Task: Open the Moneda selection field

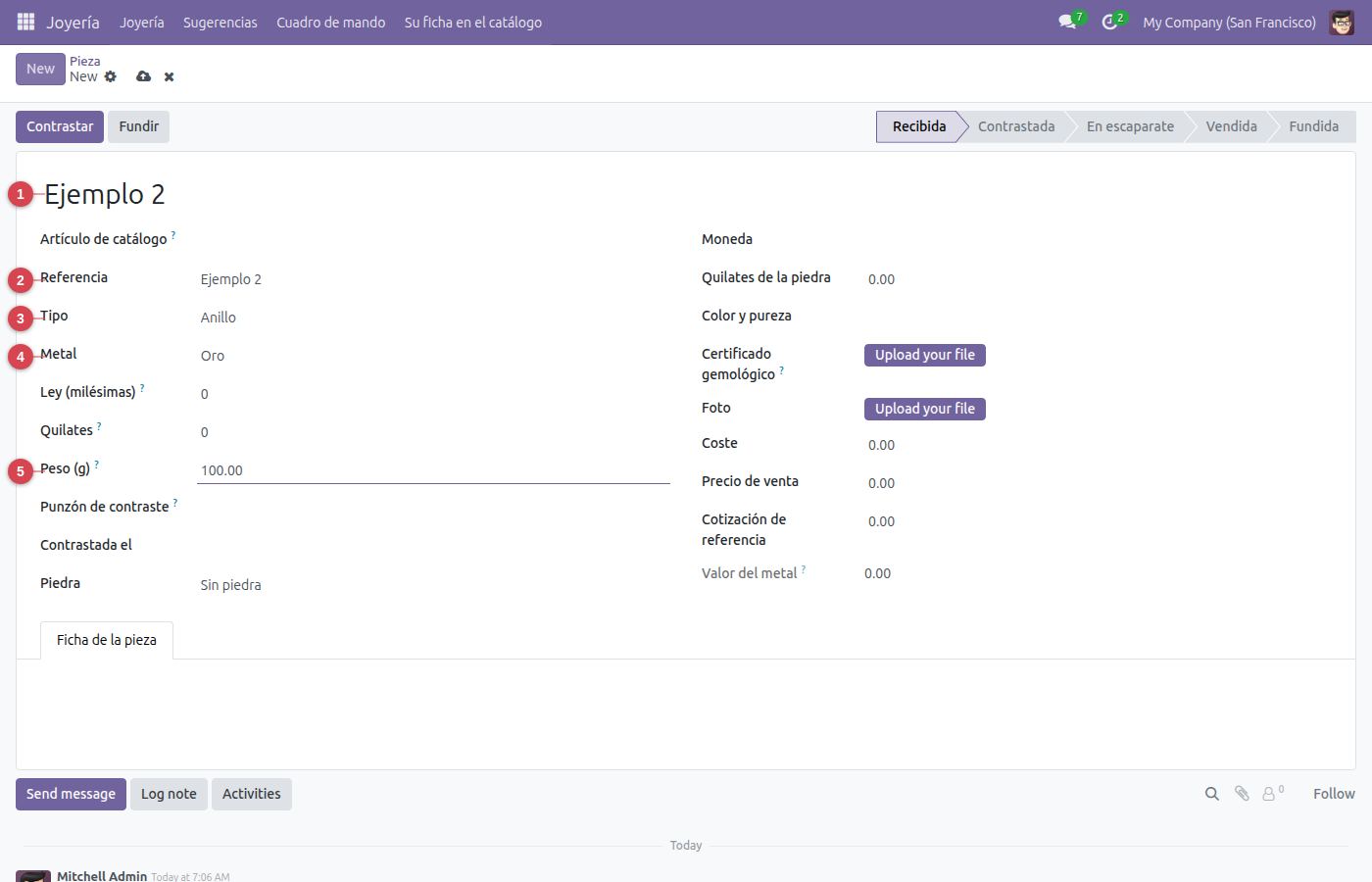Action: (x=1098, y=240)
